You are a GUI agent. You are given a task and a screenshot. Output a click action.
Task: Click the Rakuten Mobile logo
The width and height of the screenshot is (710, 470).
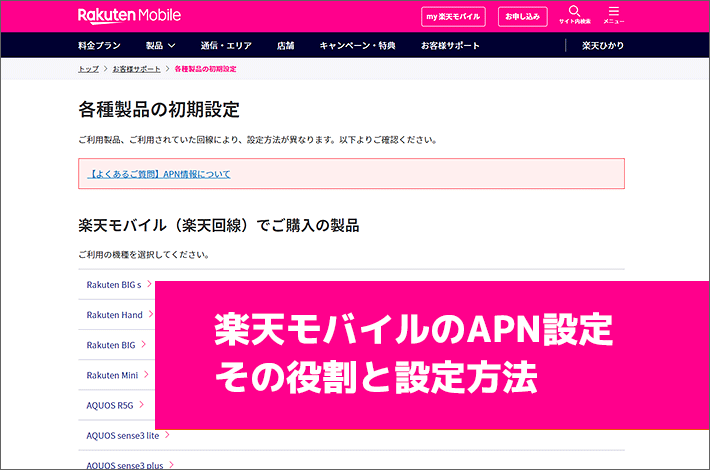tap(129, 15)
